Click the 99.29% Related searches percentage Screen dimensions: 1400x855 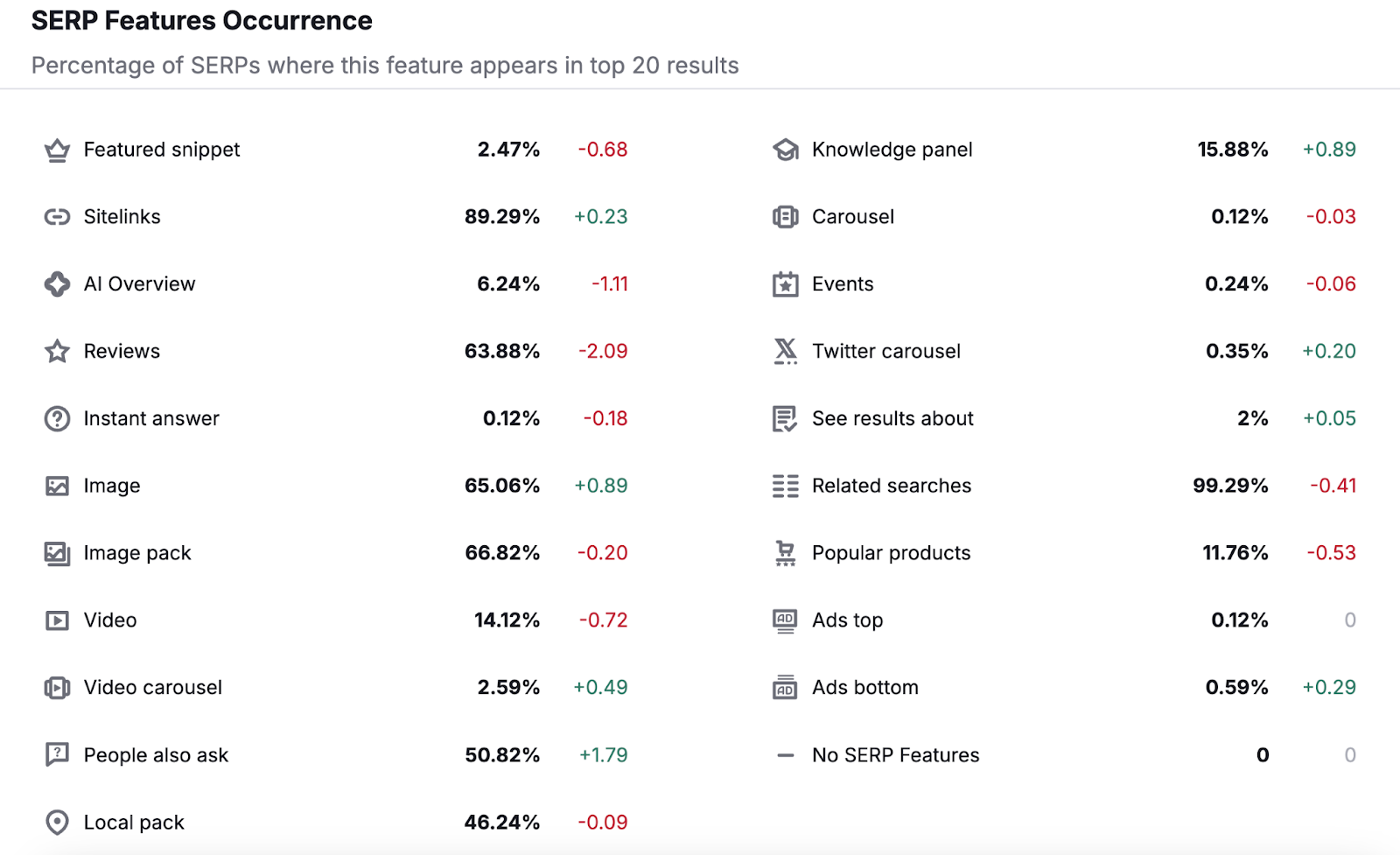coord(1230,486)
